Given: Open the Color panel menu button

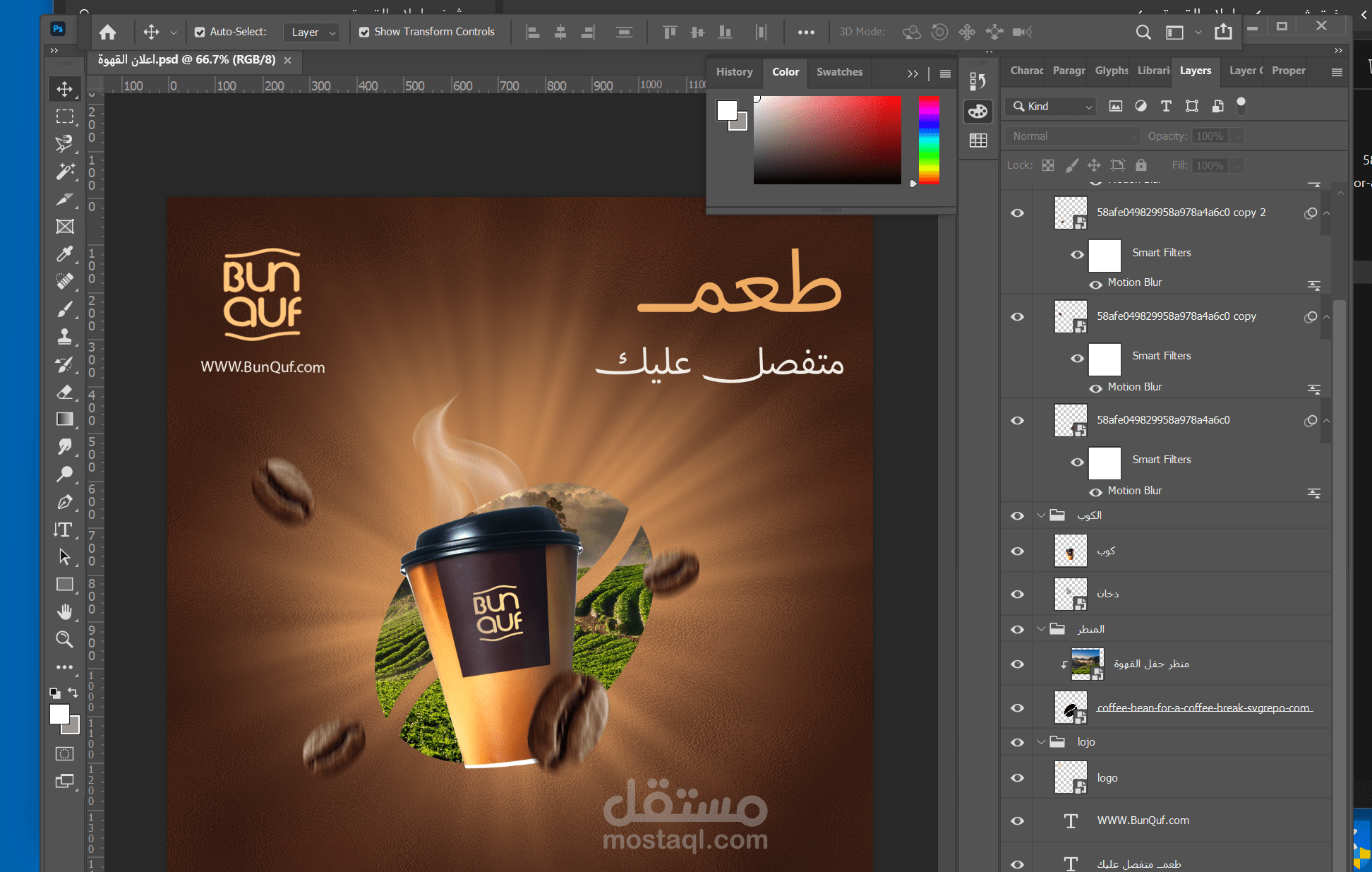Looking at the screenshot, I should tap(945, 73).
